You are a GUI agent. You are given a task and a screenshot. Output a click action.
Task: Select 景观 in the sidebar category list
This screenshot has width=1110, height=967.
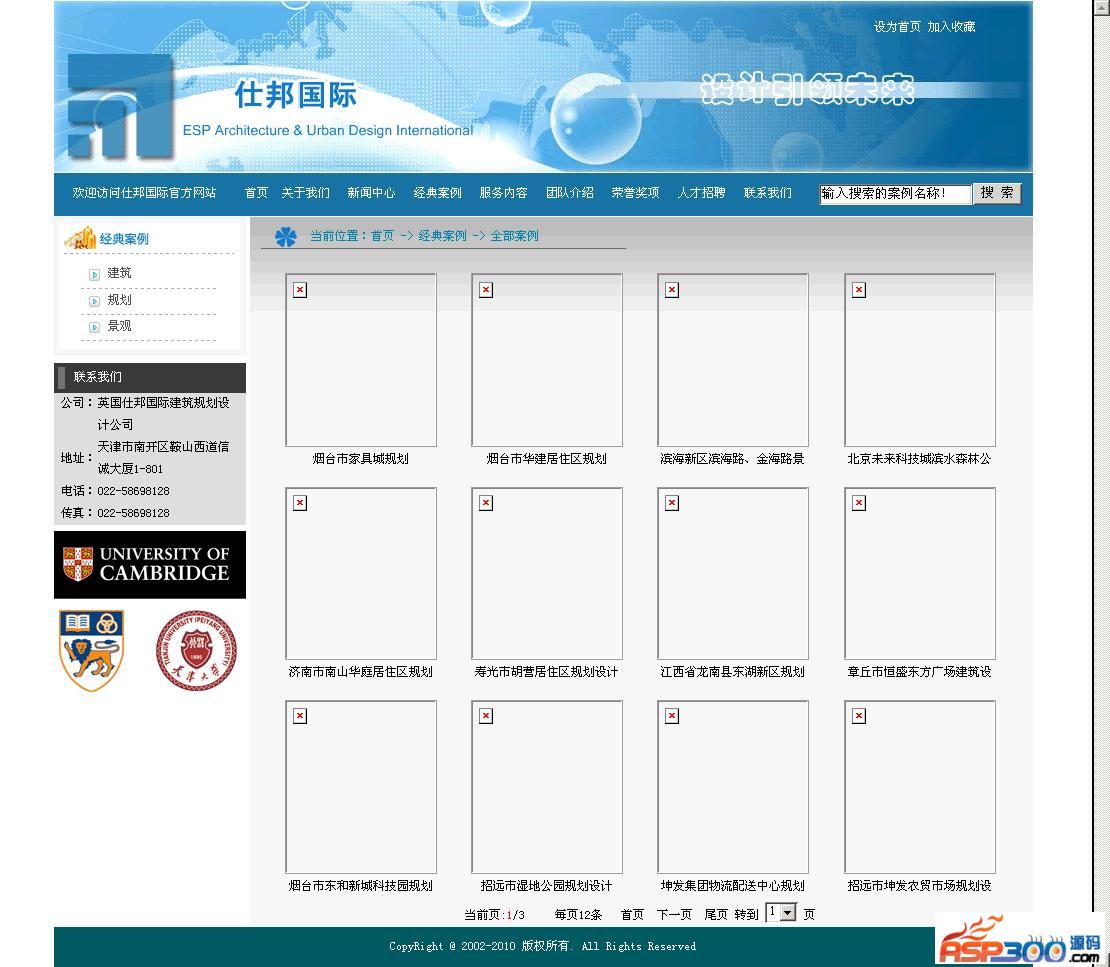click(119, 326)
